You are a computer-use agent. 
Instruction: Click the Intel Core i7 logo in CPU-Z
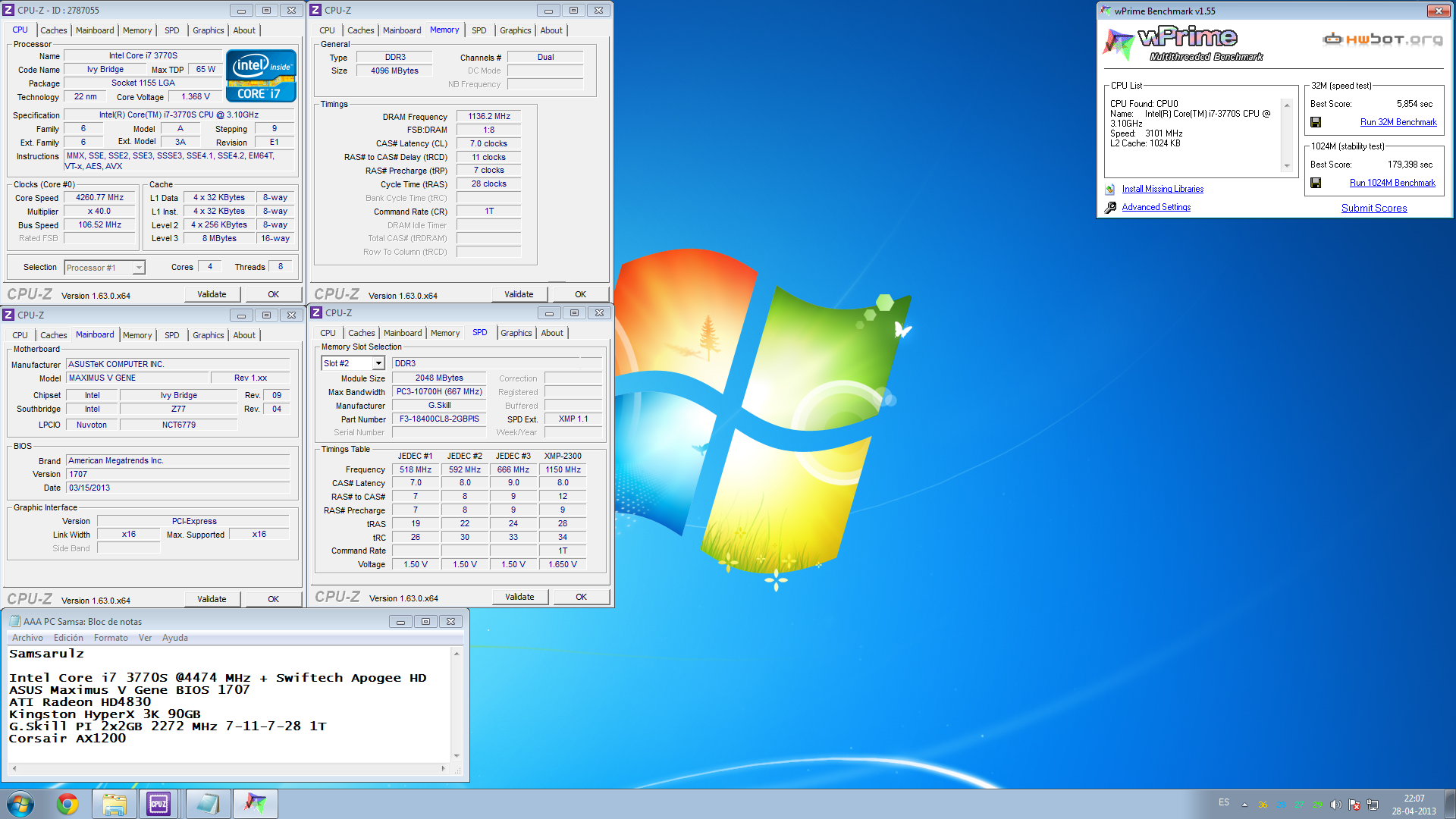[x=261, y=76]
